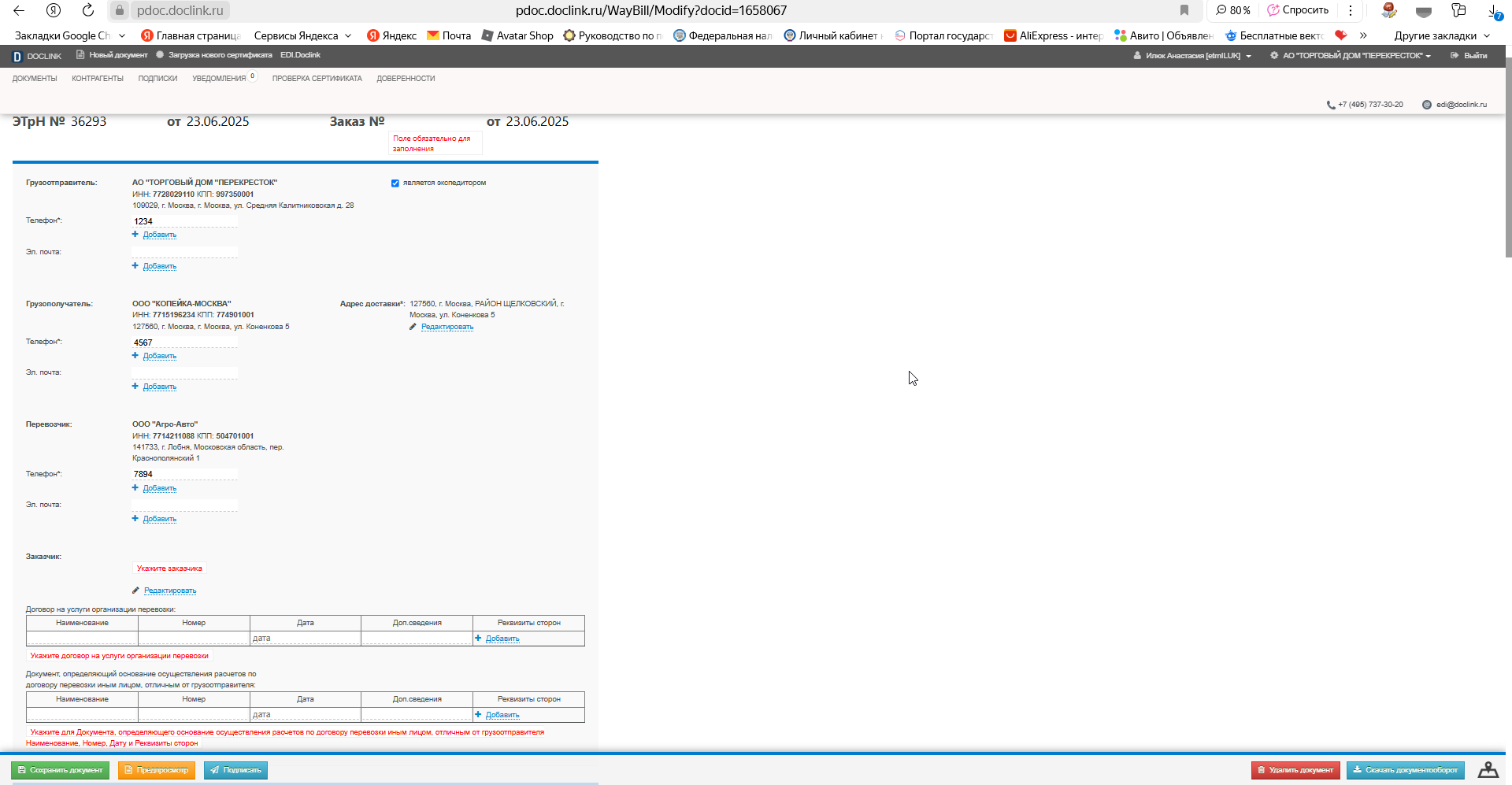1512x785 pixels.
Task: Expand the Сервисы Яндекса bookmarks folder
Action: click(302, 35)
